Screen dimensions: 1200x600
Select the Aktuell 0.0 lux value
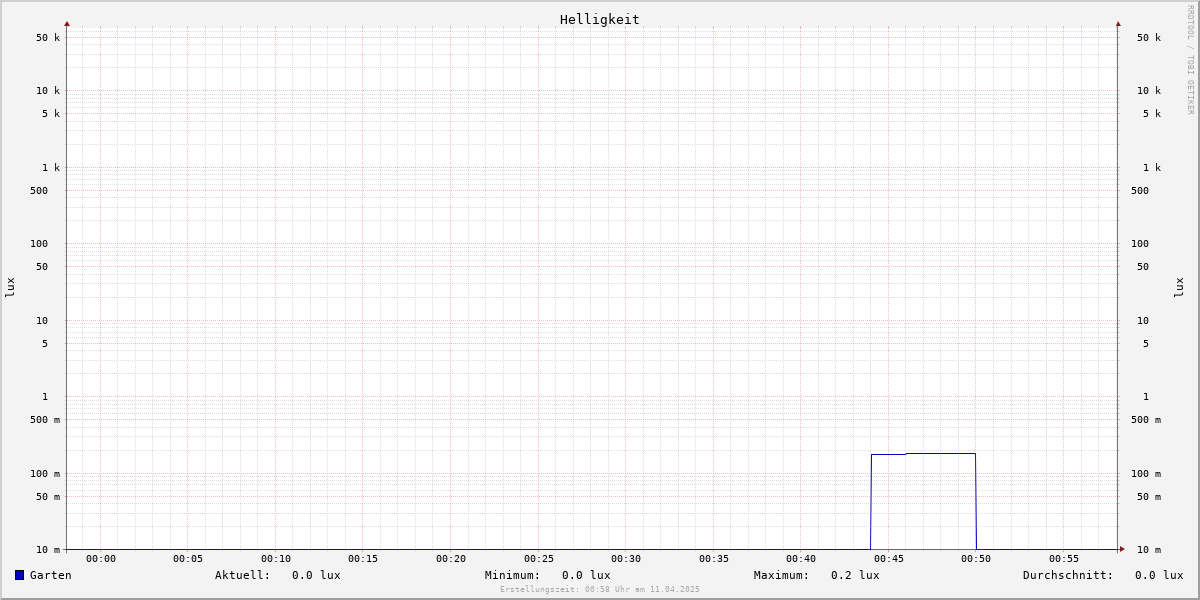[316, 575]
